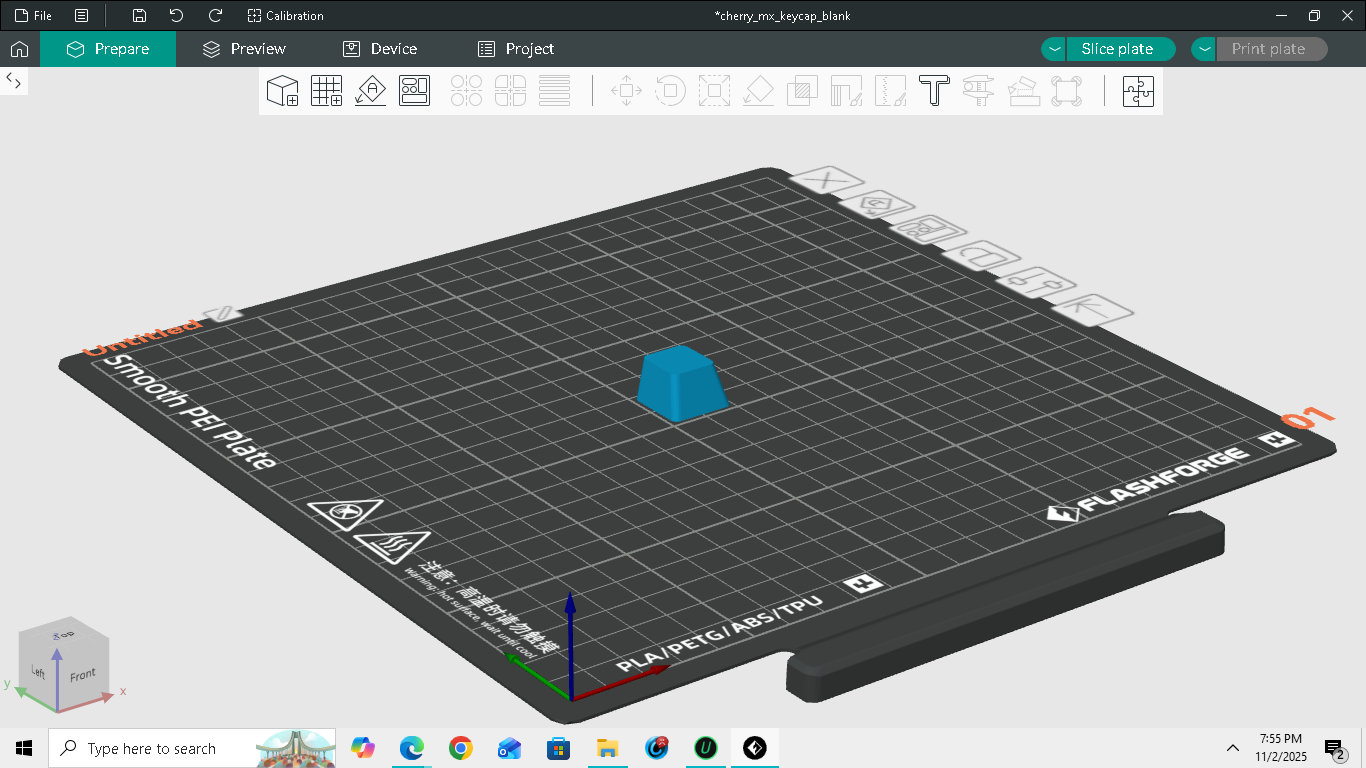Open Google Chrome from the taskbar

(x=460, y=748)
